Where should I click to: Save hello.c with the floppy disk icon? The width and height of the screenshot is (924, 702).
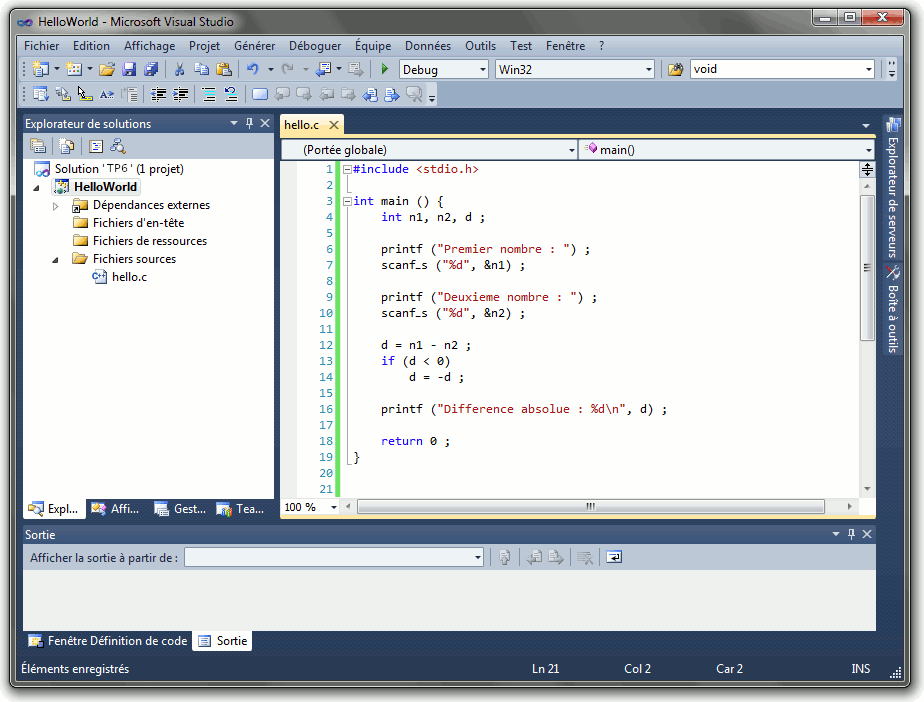[129, 70]
